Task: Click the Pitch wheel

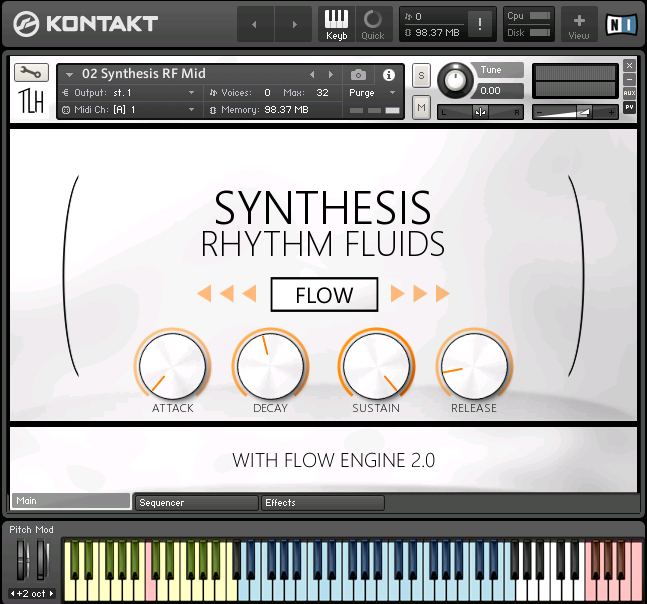Action: click(x=22, y=560)
